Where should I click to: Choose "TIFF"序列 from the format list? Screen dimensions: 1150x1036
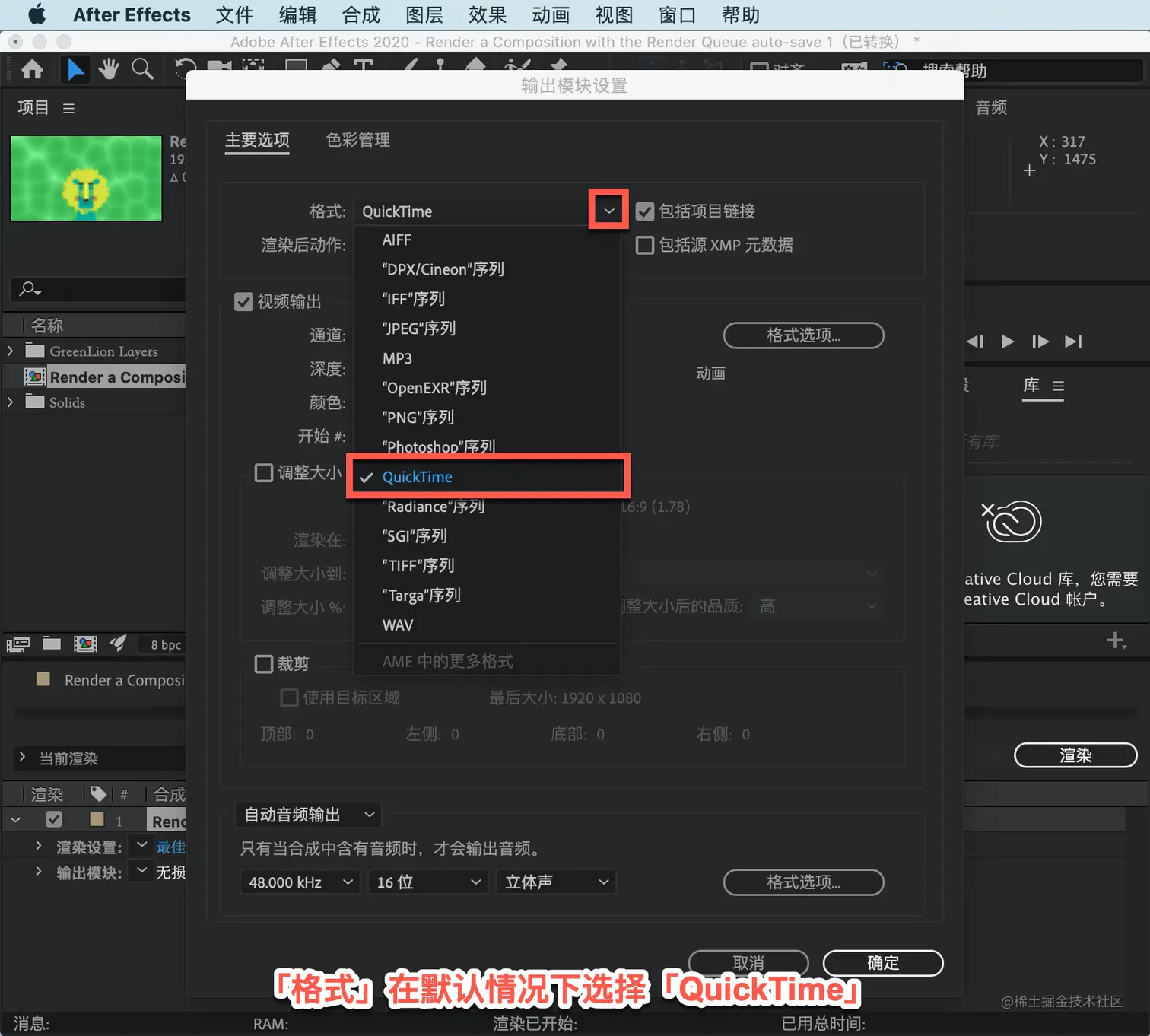tap(487, 566)
